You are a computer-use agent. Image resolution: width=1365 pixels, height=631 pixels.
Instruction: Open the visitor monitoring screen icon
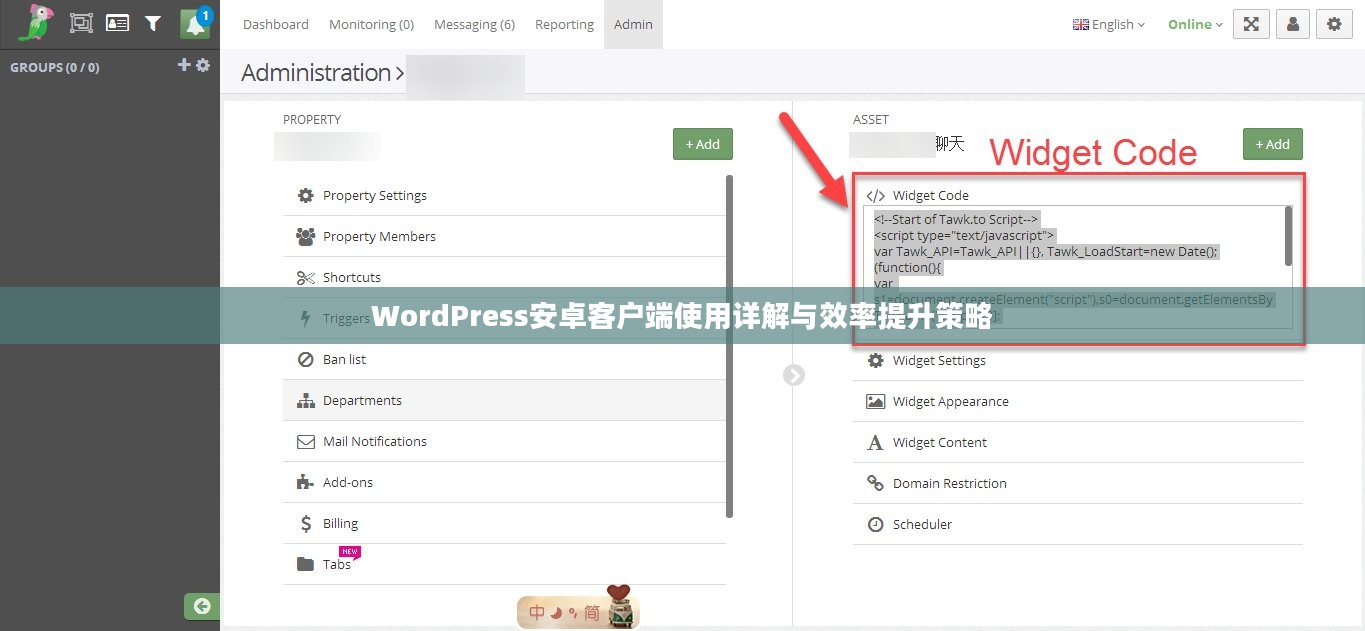[x=81, y=23]
